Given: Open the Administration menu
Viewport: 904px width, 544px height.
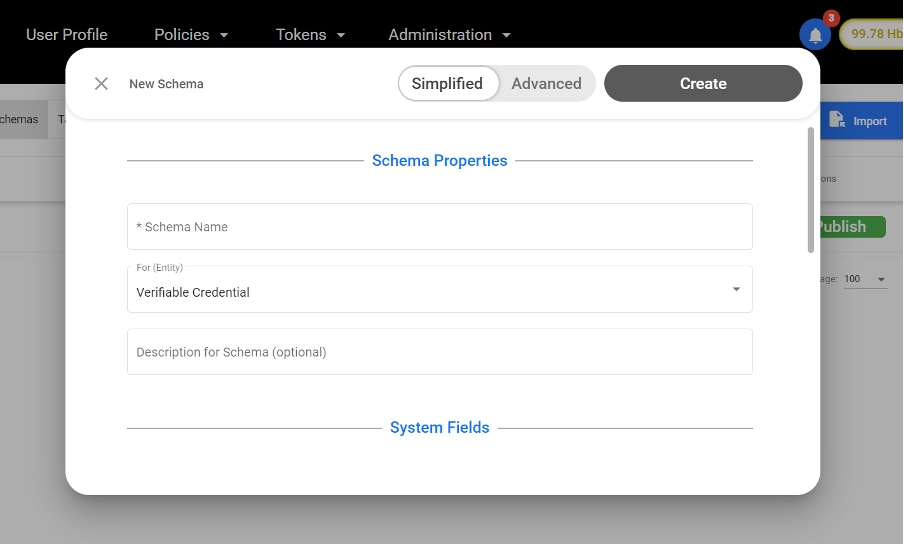Looking at the screenshot, I should coord(449,35).
